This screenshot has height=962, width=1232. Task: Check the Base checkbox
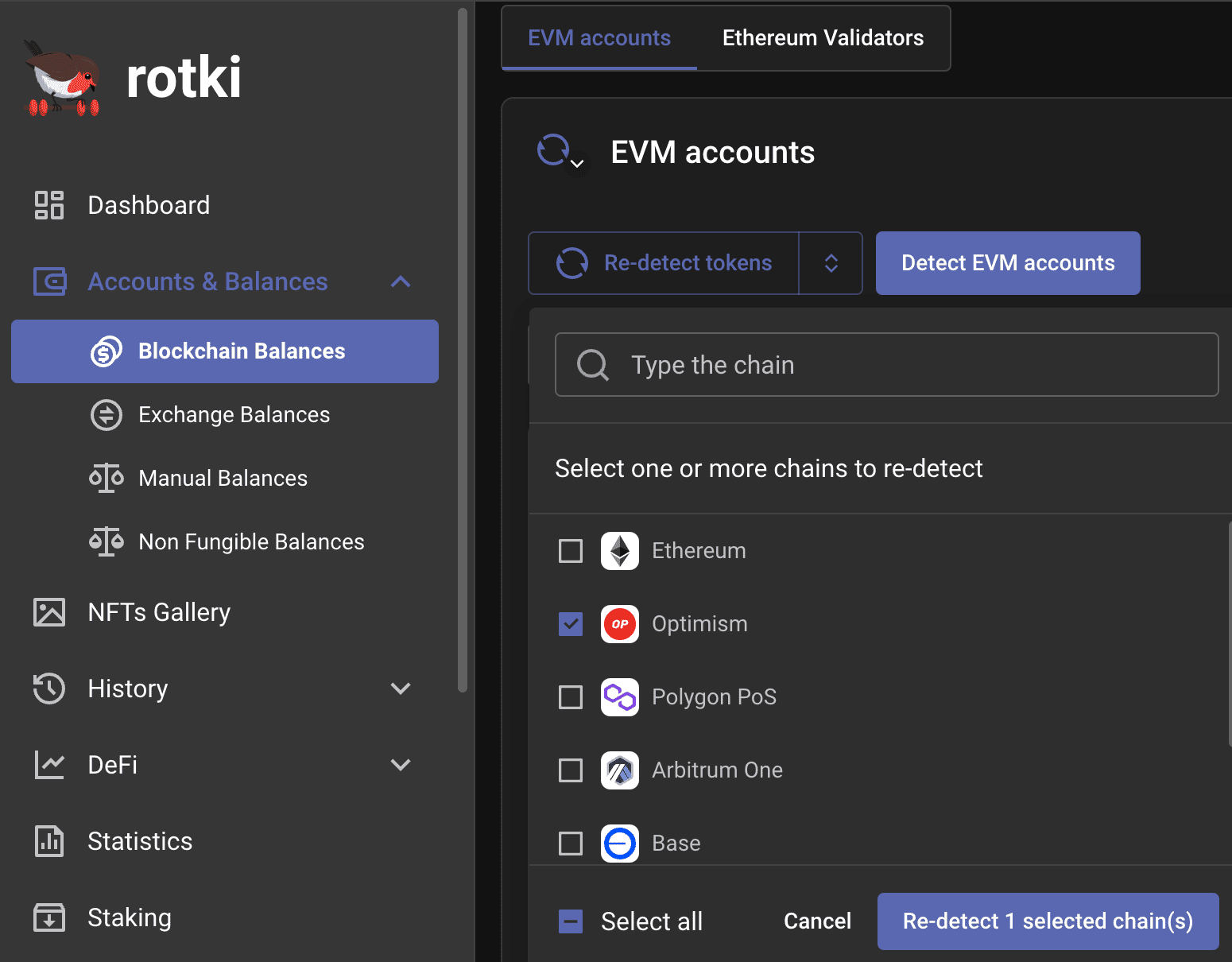pyautogui.click(x=571, y=844)
